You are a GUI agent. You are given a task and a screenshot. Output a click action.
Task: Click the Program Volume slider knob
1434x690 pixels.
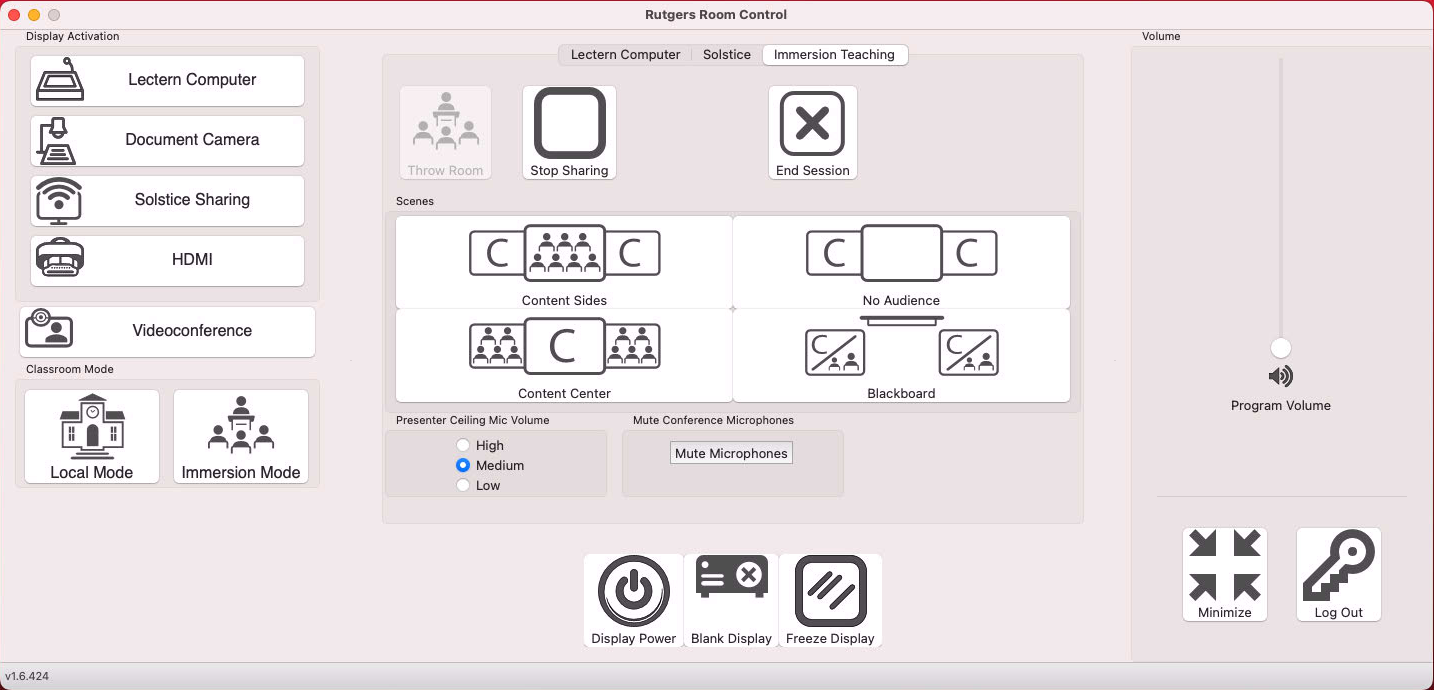click(1280, 348)
